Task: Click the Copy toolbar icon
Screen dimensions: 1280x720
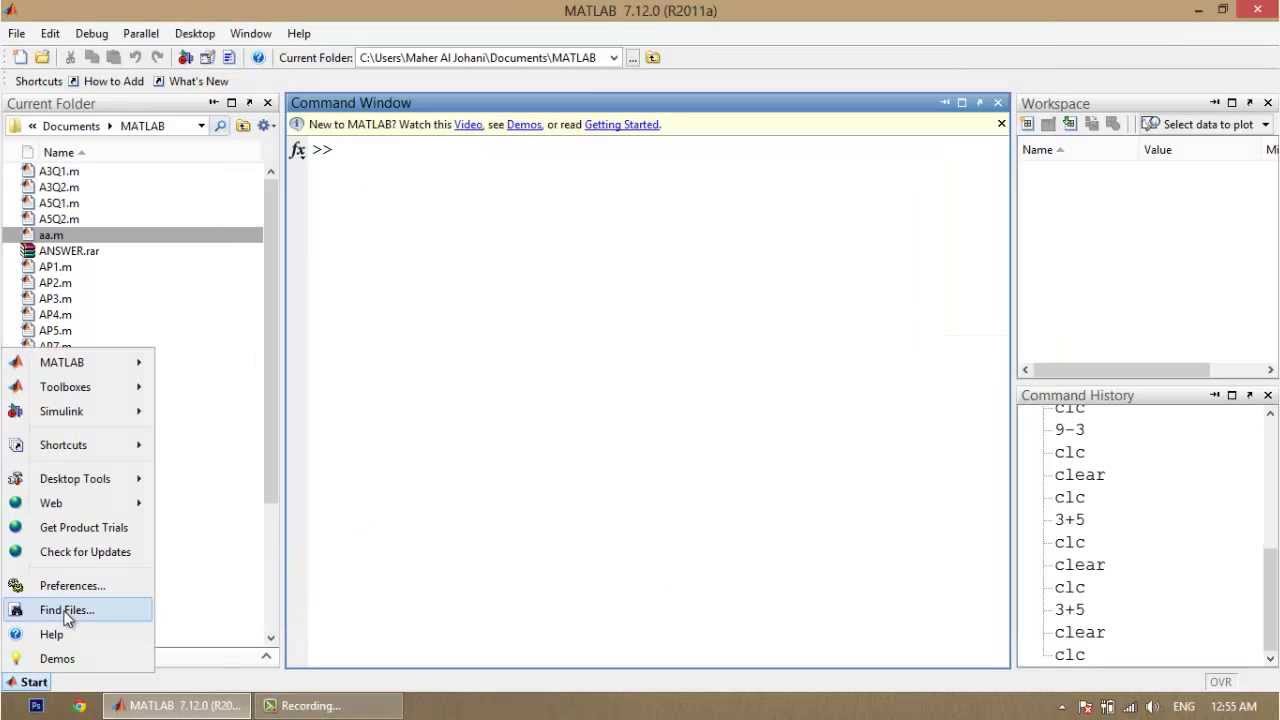Action: [92, 58]
